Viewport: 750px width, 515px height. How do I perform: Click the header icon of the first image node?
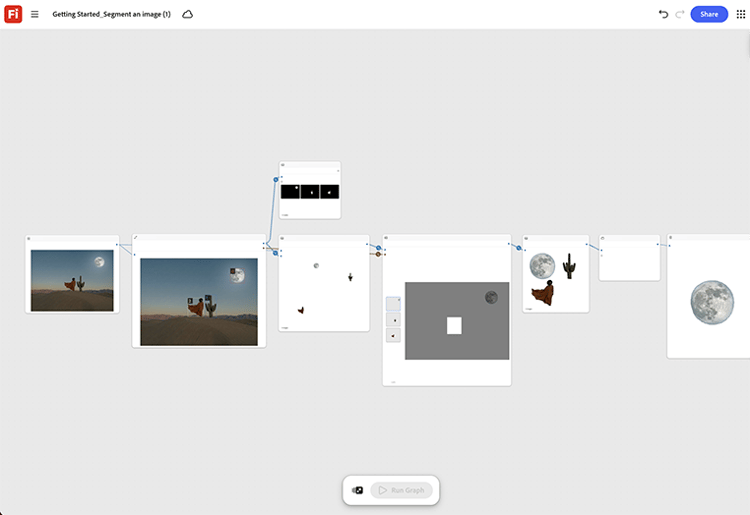pyautogui.click(x=29, y=239)
